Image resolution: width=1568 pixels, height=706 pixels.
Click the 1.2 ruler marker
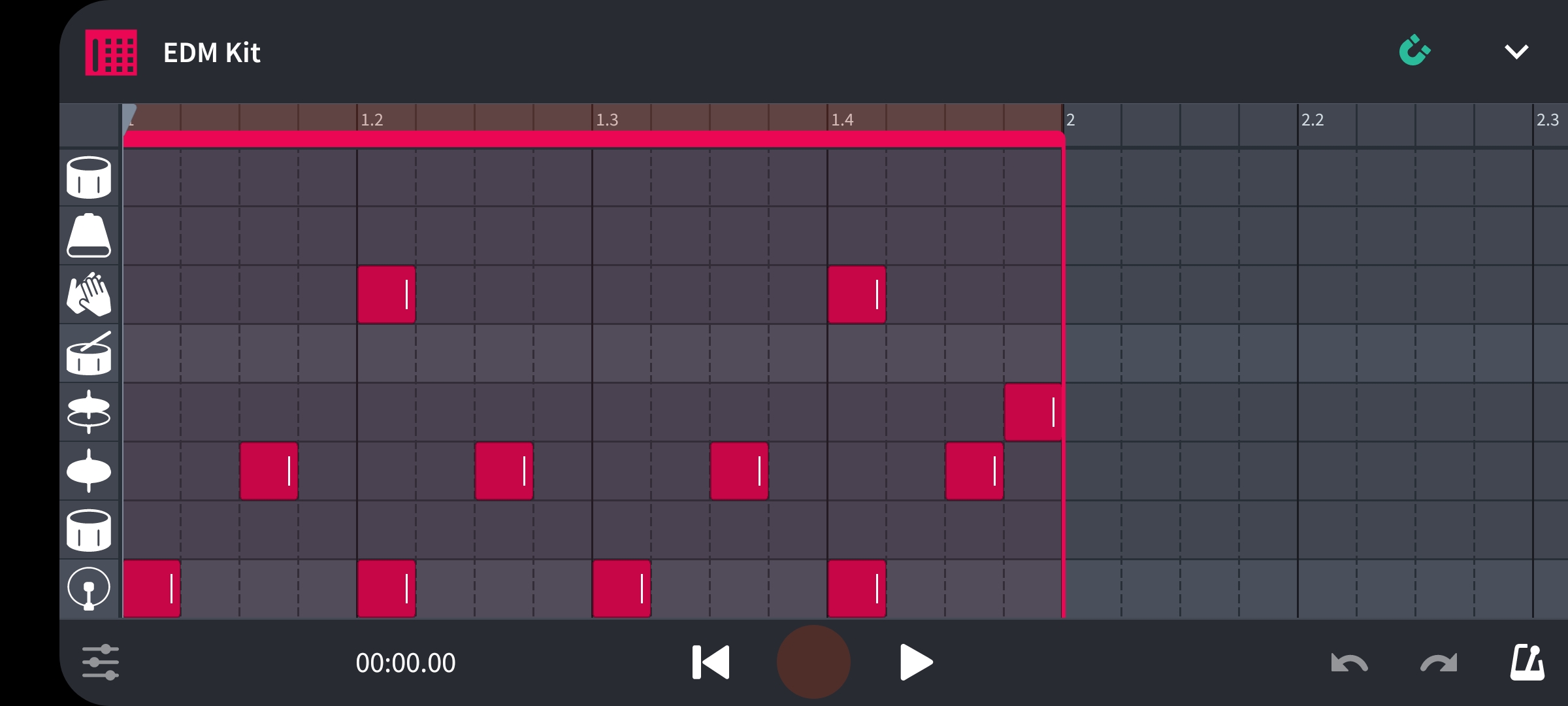coord(372,120)
